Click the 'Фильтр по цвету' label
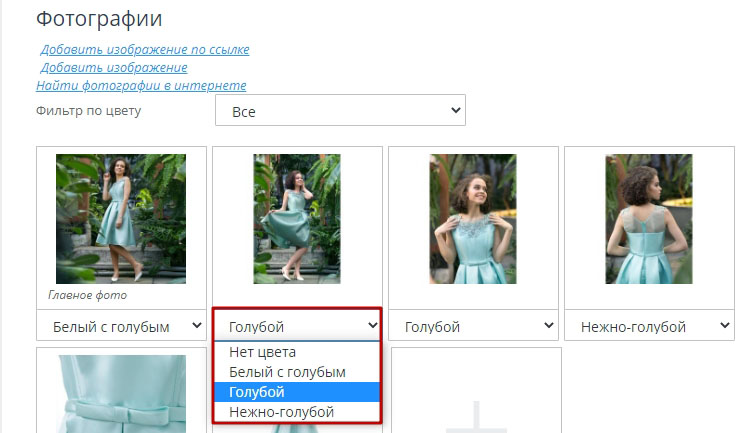740x433 pixels. pos(88,110)
